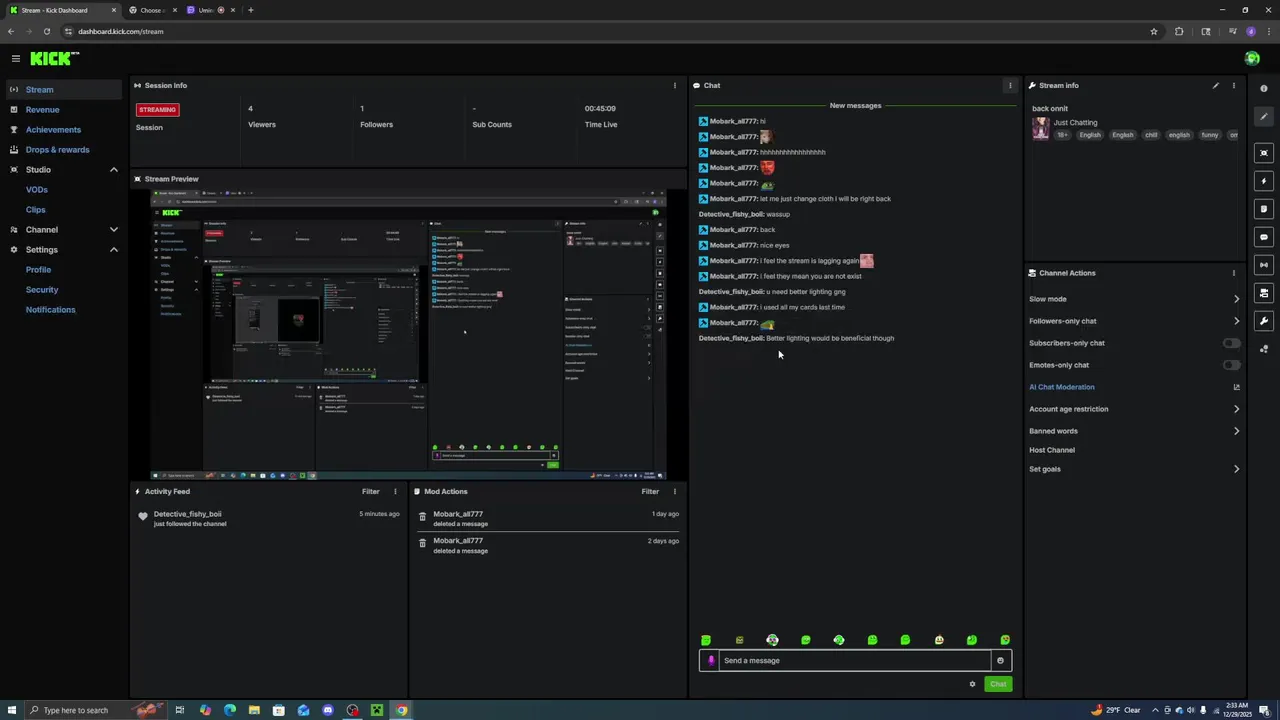This screenshot has height=720, width=1280.
Task: Toggle Emotes-only chat switch
Action: [x=1232, y=365]
